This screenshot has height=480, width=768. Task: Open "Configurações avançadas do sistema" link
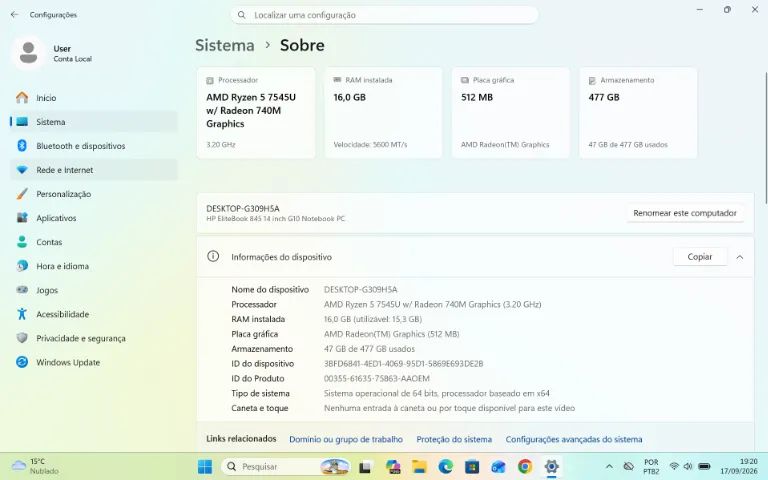pos(574,439)
